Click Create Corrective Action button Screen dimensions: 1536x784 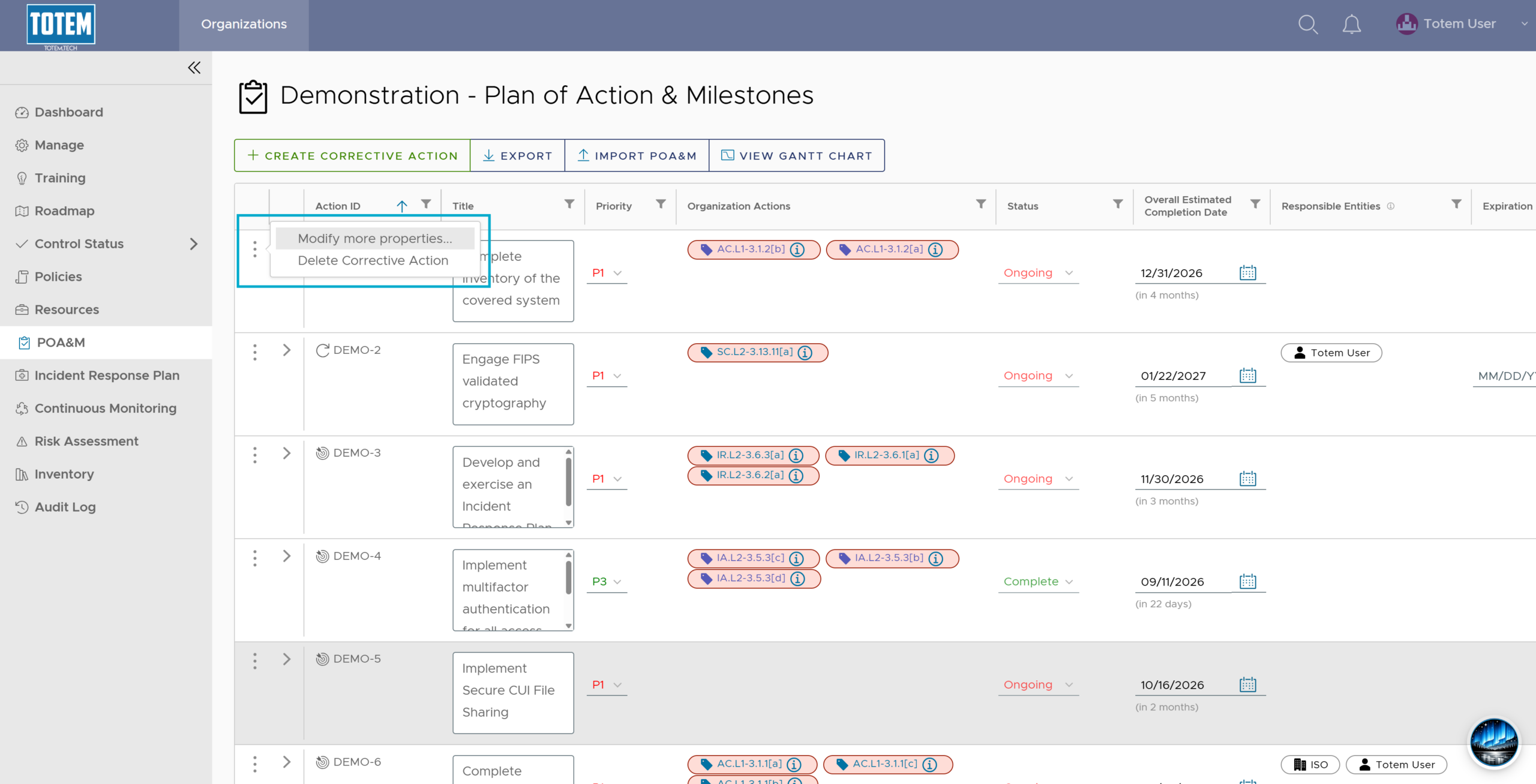[352, 156]
